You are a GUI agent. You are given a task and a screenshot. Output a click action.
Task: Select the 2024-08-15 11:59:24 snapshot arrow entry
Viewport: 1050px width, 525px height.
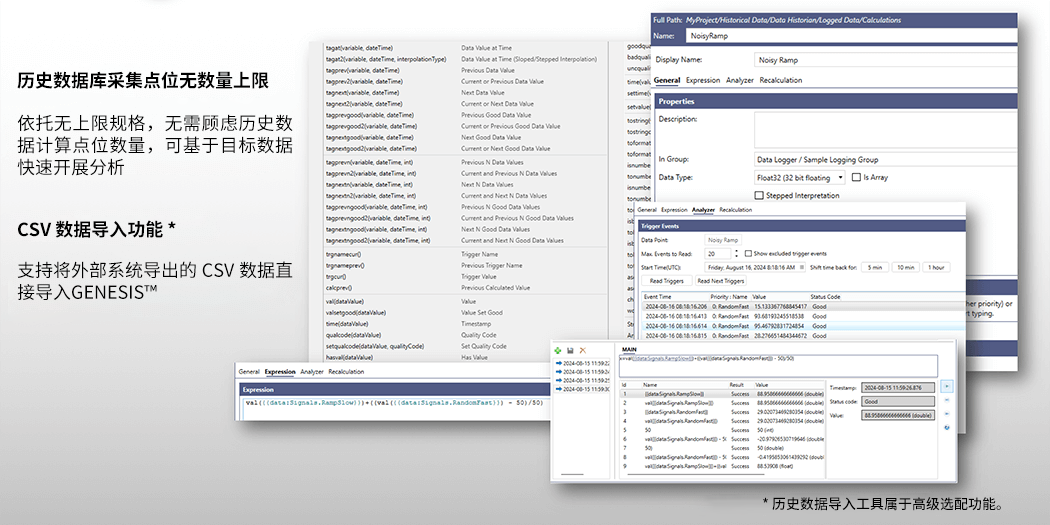pyautogui.click(x=581, y=372)
